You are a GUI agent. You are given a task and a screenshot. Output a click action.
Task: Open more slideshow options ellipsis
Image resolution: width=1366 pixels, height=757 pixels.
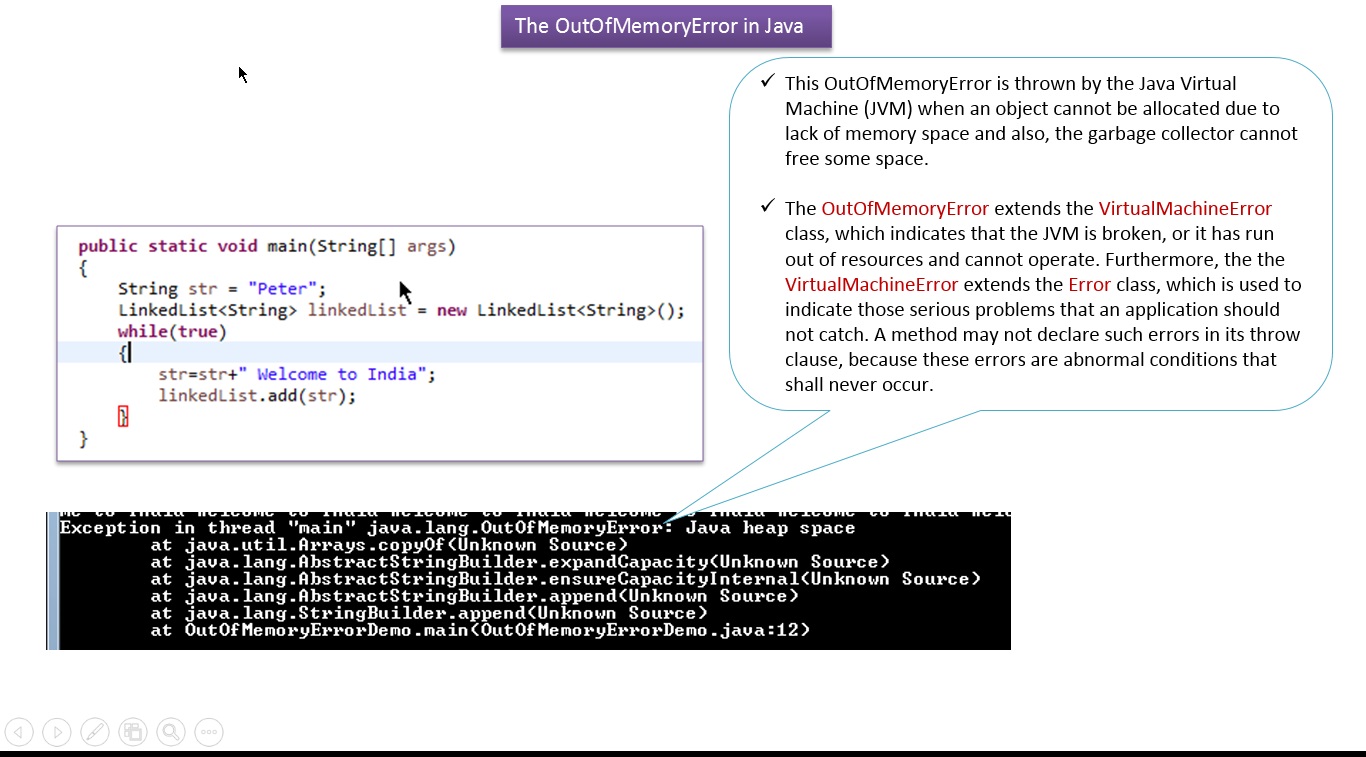pos(209,732)
